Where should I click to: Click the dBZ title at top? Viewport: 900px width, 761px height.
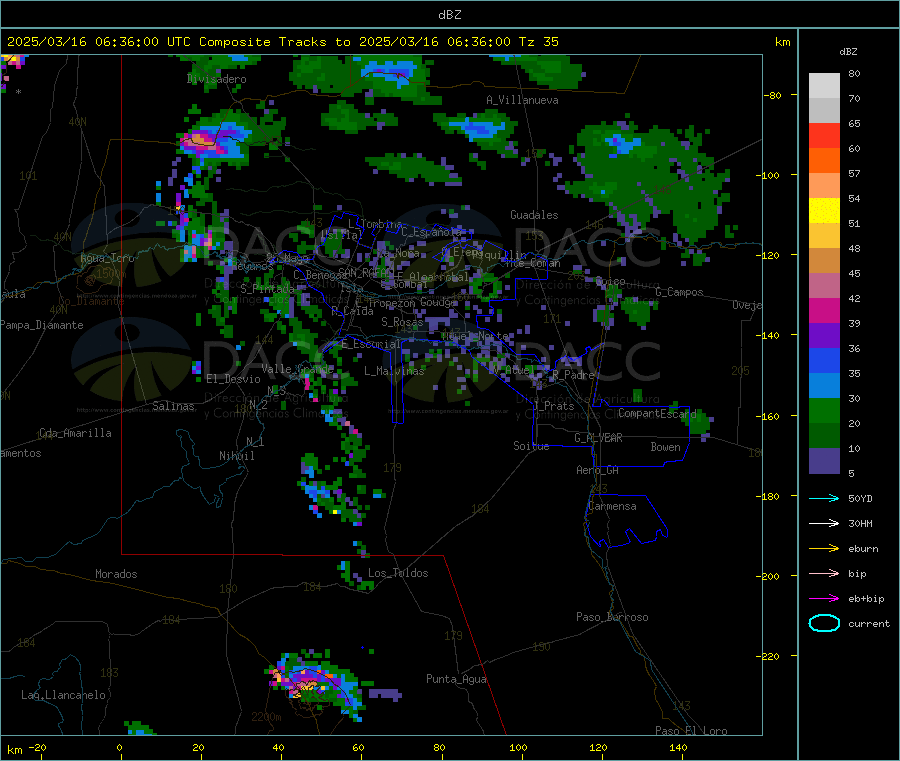pyautogui.click(x=449, y=15)
